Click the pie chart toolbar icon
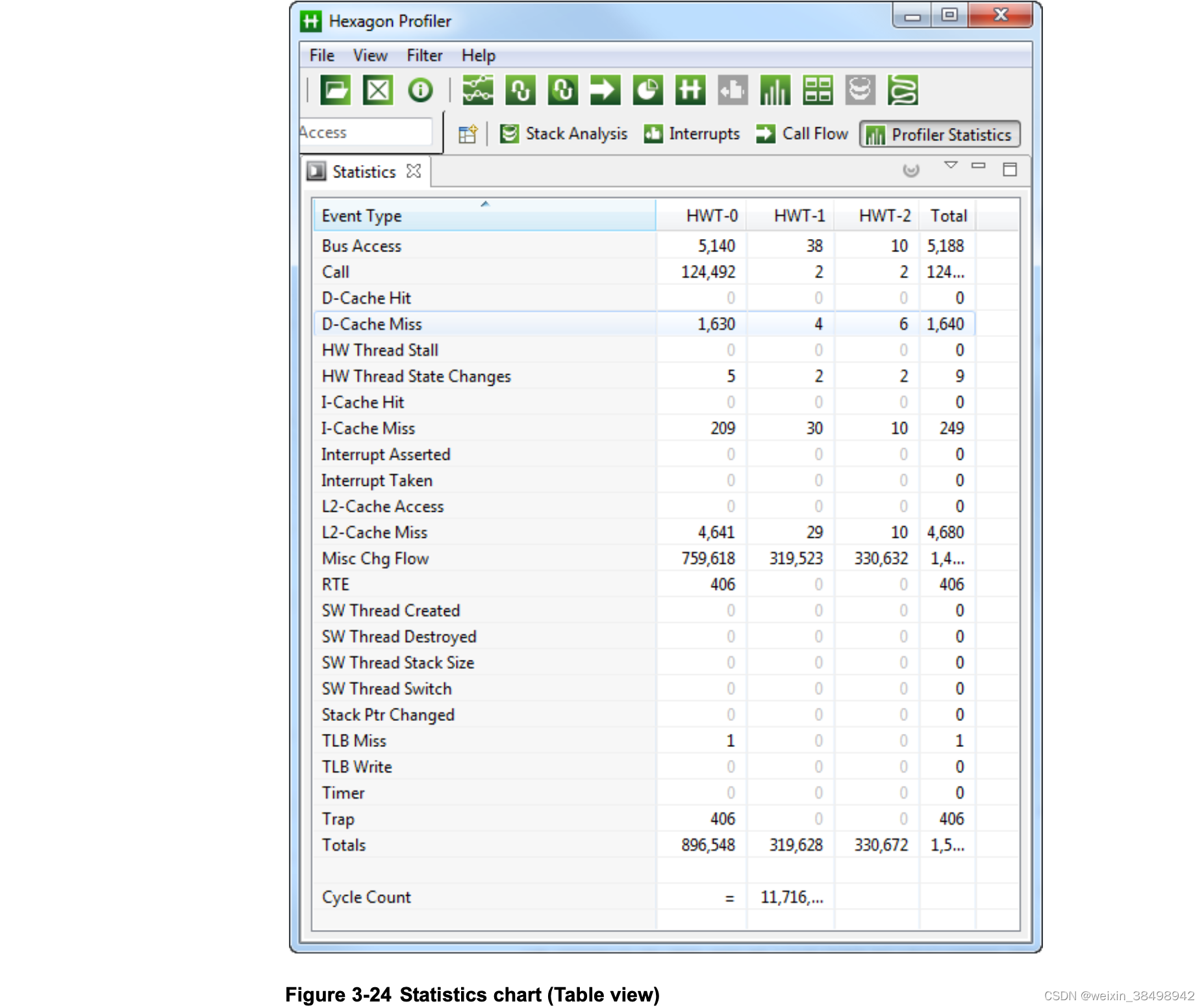Viewport: 1204px width, 1008px height. pos(647,90)
